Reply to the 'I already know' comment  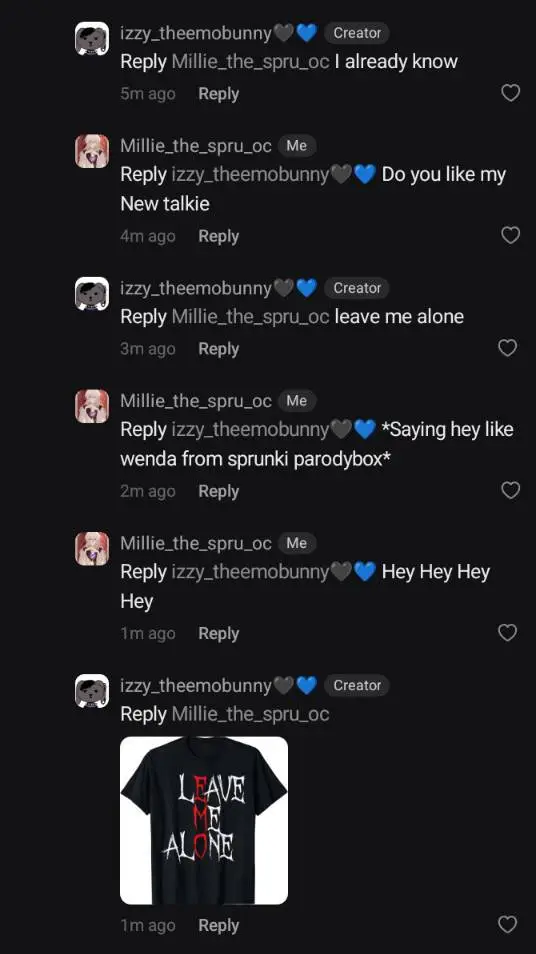click(218, 94)
